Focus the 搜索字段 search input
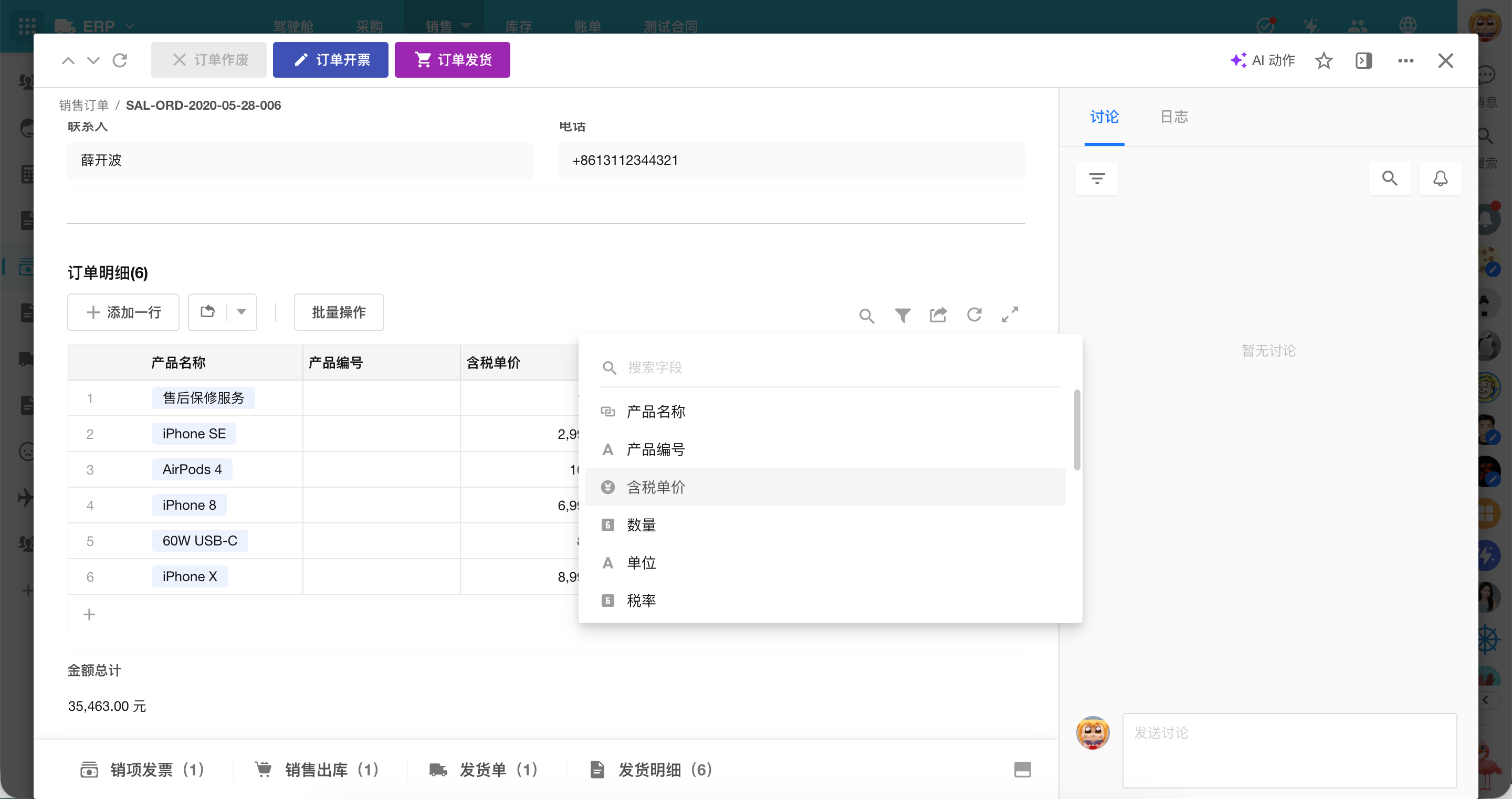The image size is (1512, 799). [x=830, y=368]
